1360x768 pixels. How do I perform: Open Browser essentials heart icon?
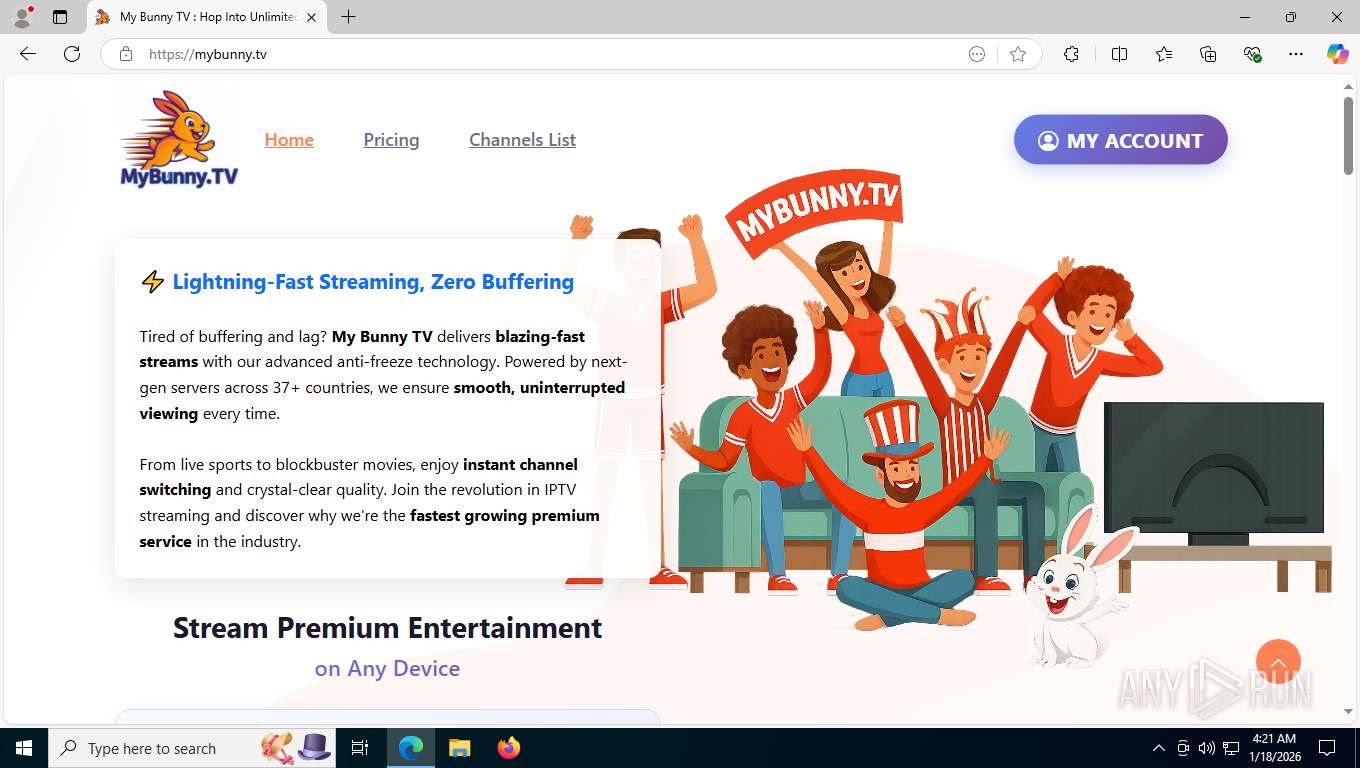click(1252, 54)
